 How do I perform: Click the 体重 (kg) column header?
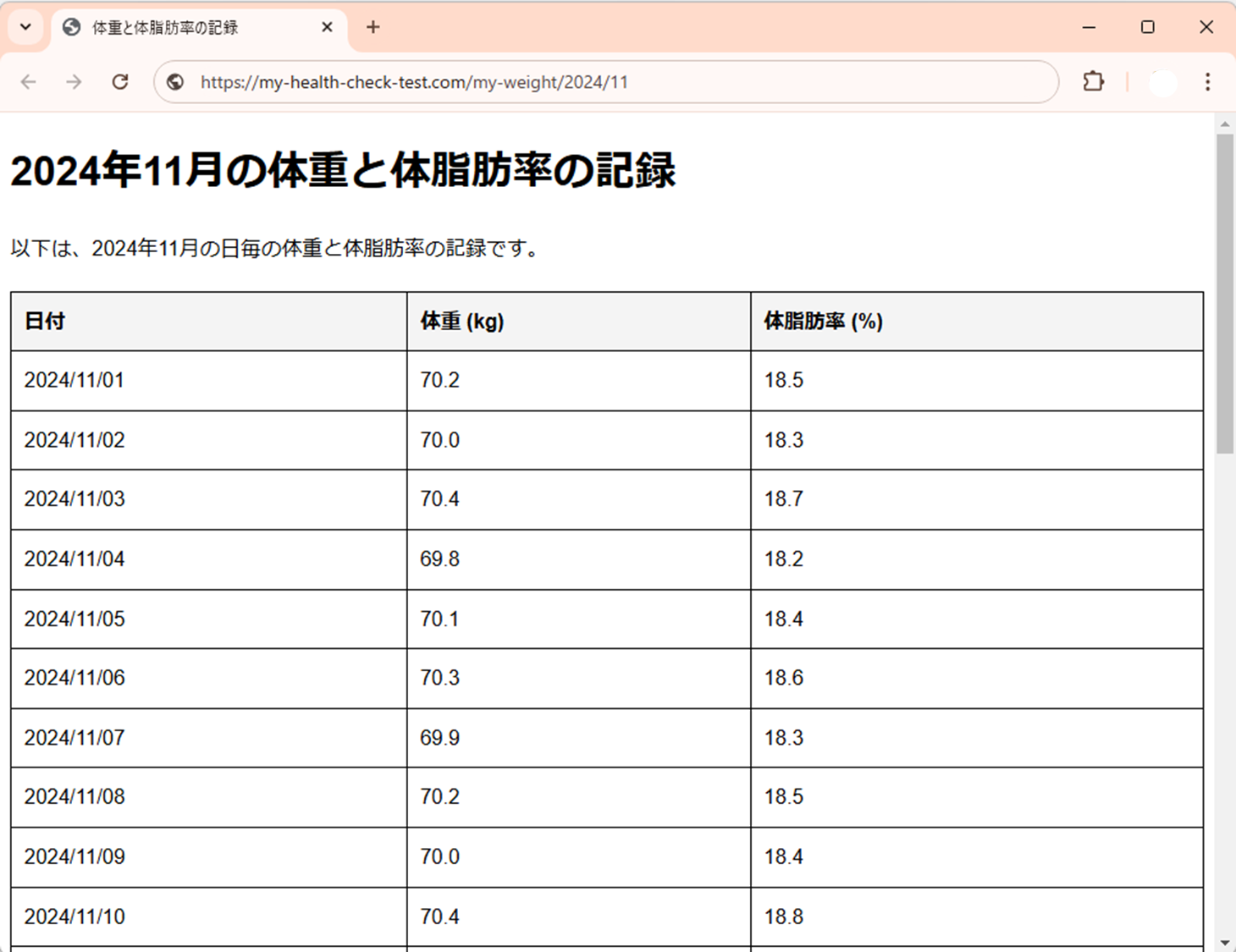[x=461, y=322]
